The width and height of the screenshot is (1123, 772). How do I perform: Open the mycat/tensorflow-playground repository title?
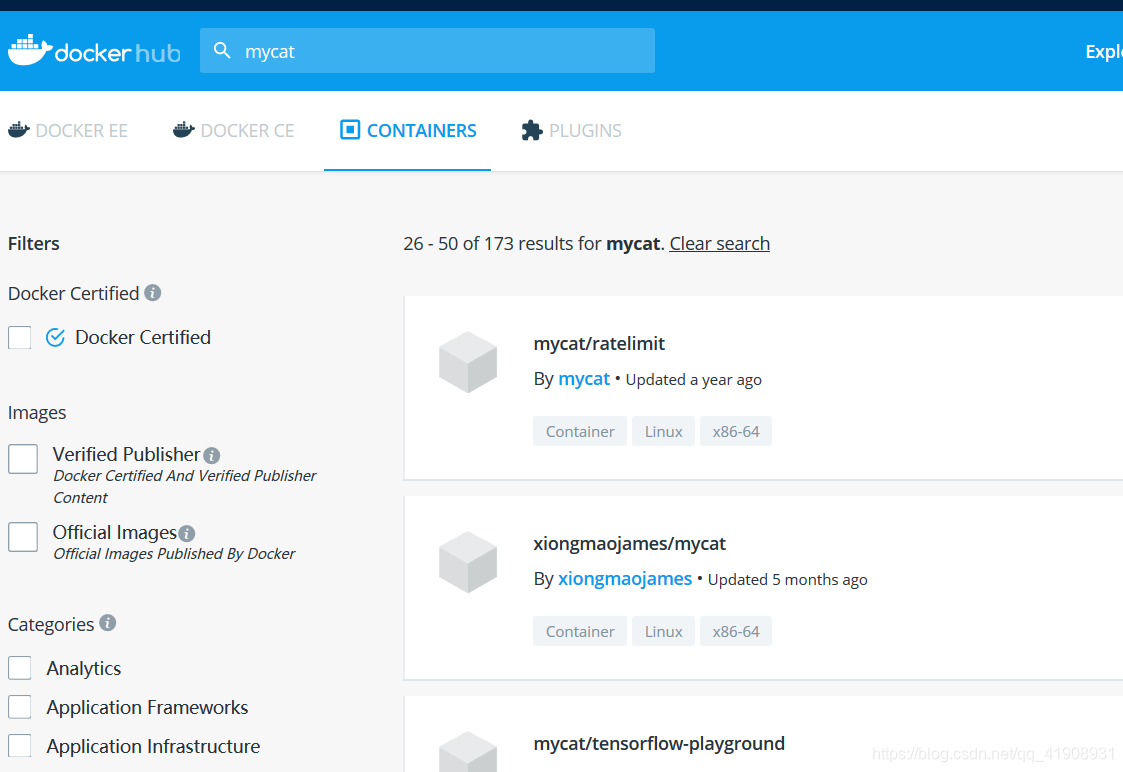(x=659, y=743)
